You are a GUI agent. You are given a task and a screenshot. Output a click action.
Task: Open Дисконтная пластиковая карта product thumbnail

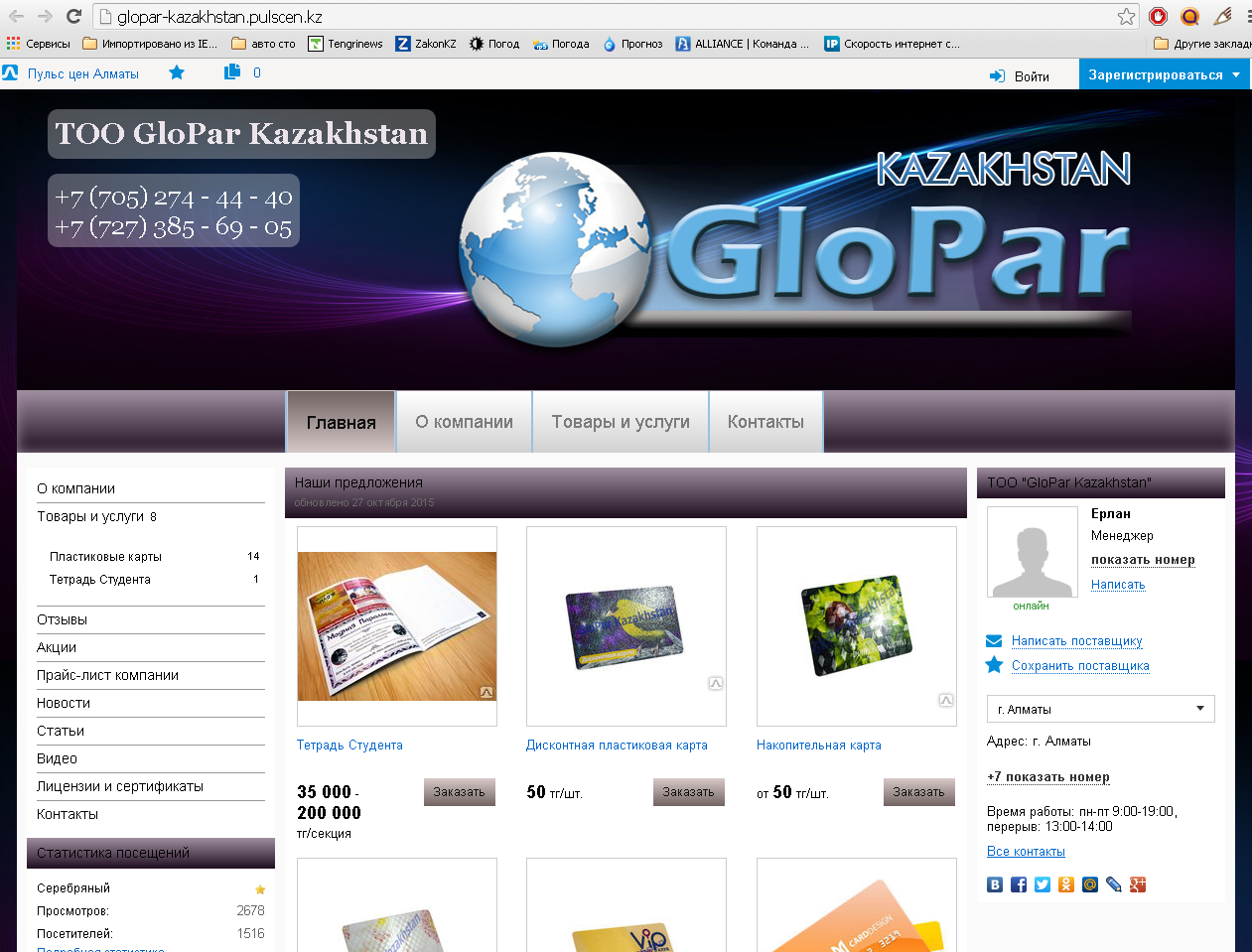(x=626, y=626)
